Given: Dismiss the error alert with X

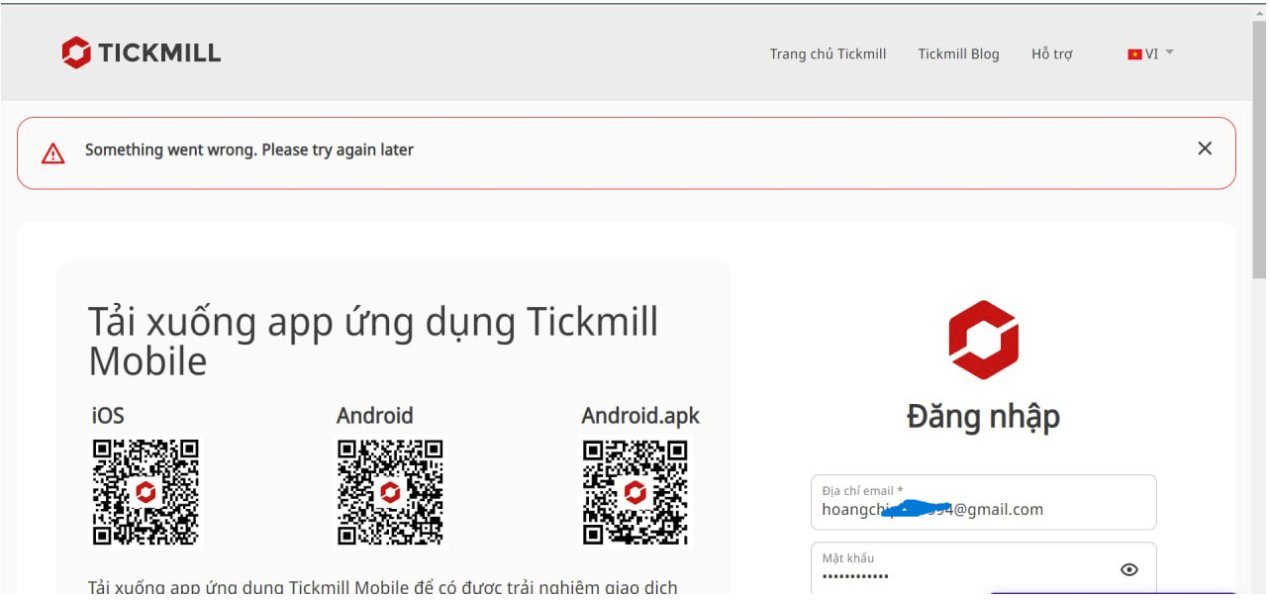Looking at the screenshot, I should [x=1204, y=149].
